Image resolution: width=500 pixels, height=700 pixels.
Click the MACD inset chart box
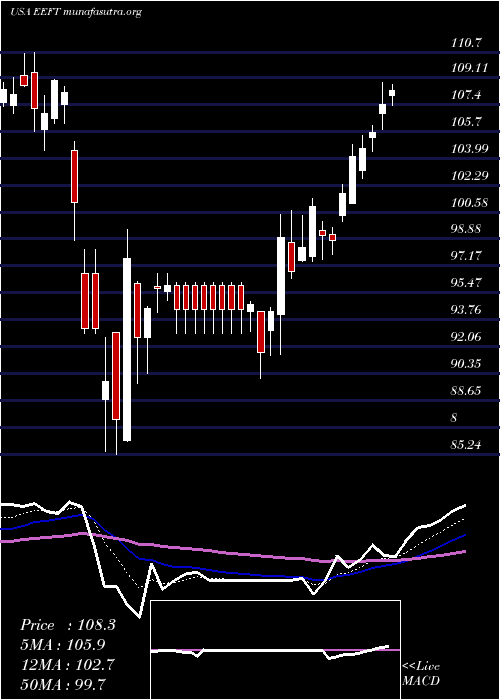pyautogui.click(x=275, y=650)
